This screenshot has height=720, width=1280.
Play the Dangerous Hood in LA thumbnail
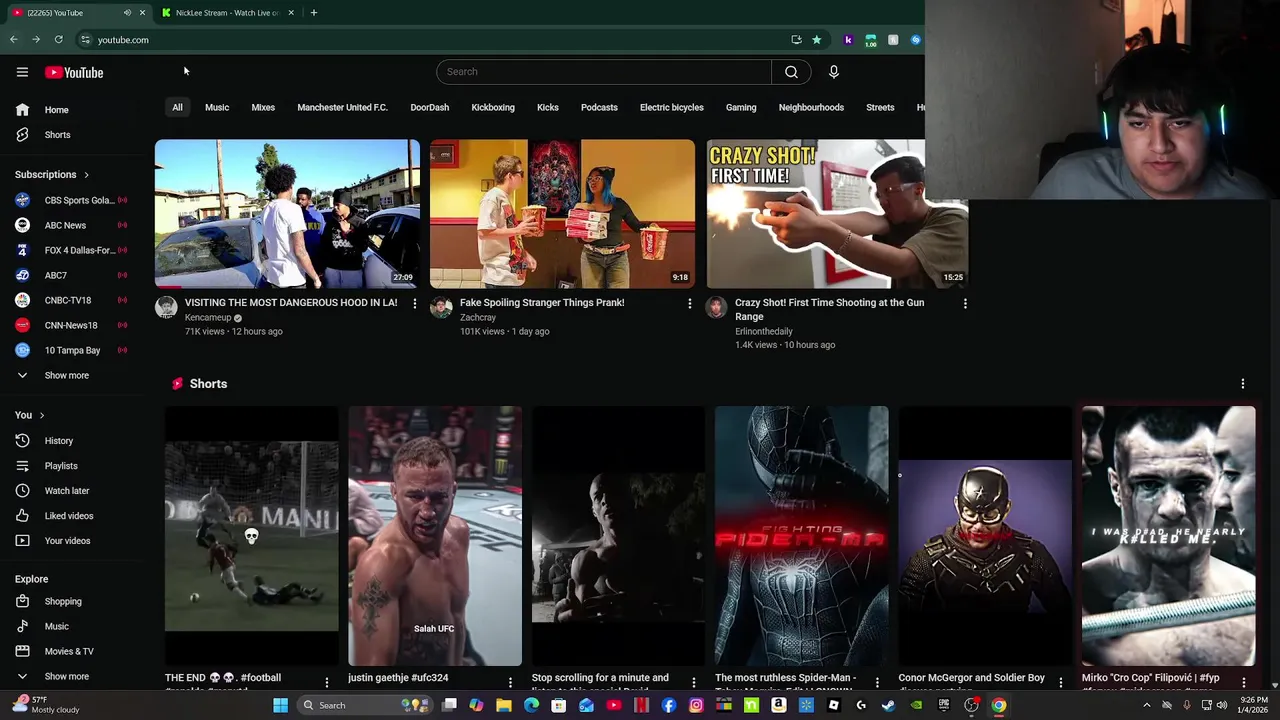(x=287, y=214)
